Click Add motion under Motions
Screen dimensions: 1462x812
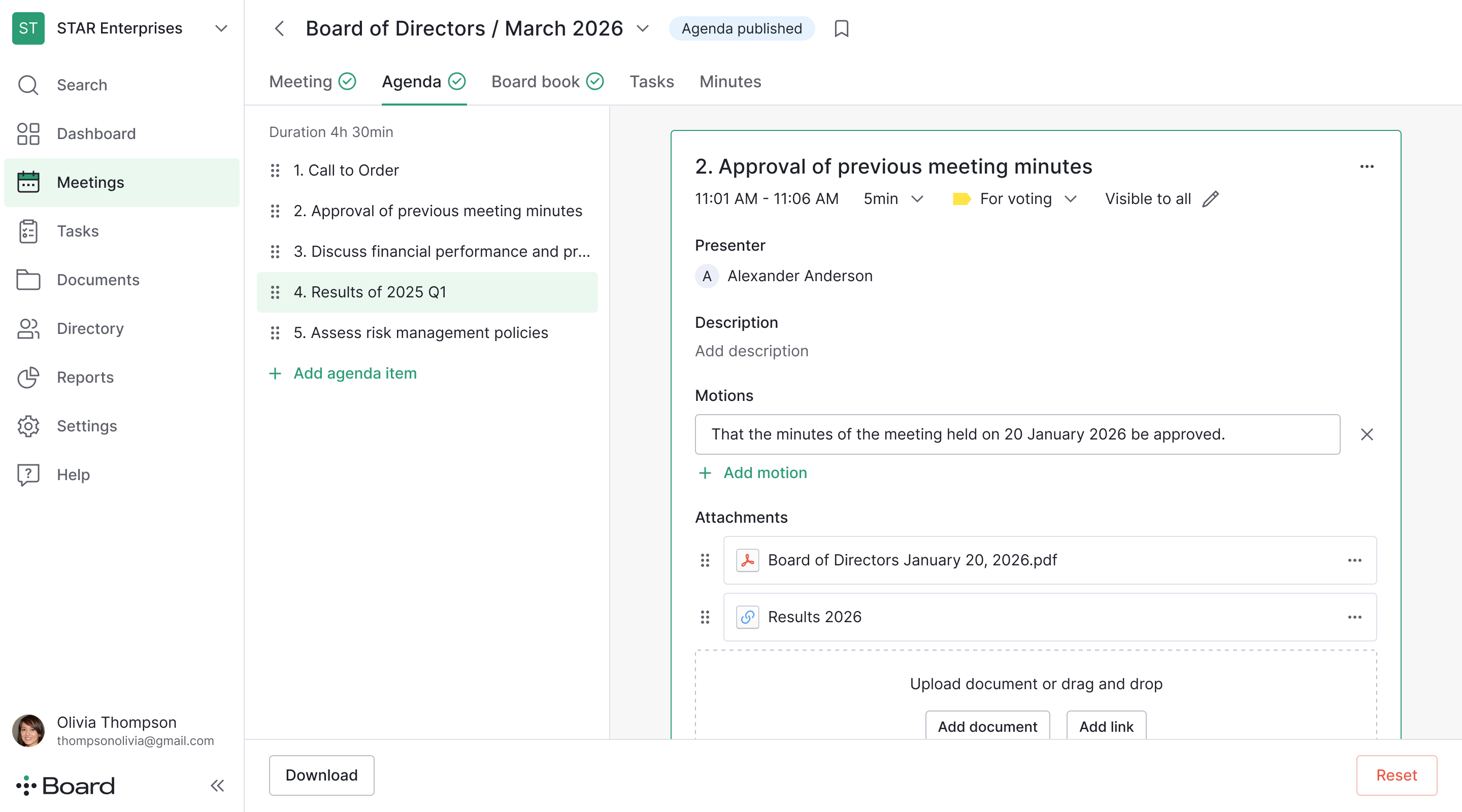(x=765, y=472)
